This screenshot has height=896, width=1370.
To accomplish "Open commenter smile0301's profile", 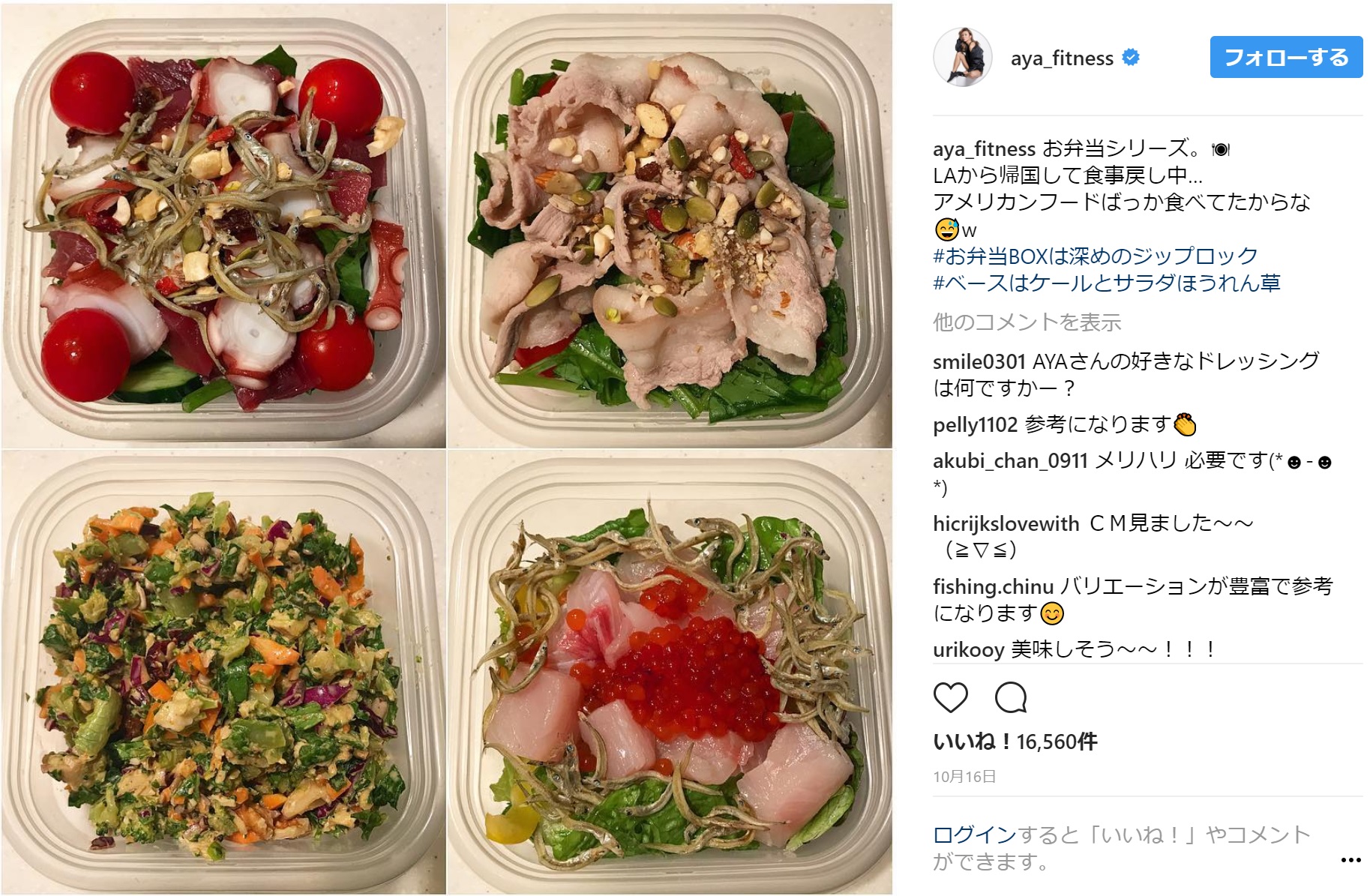I will (979, 361).
